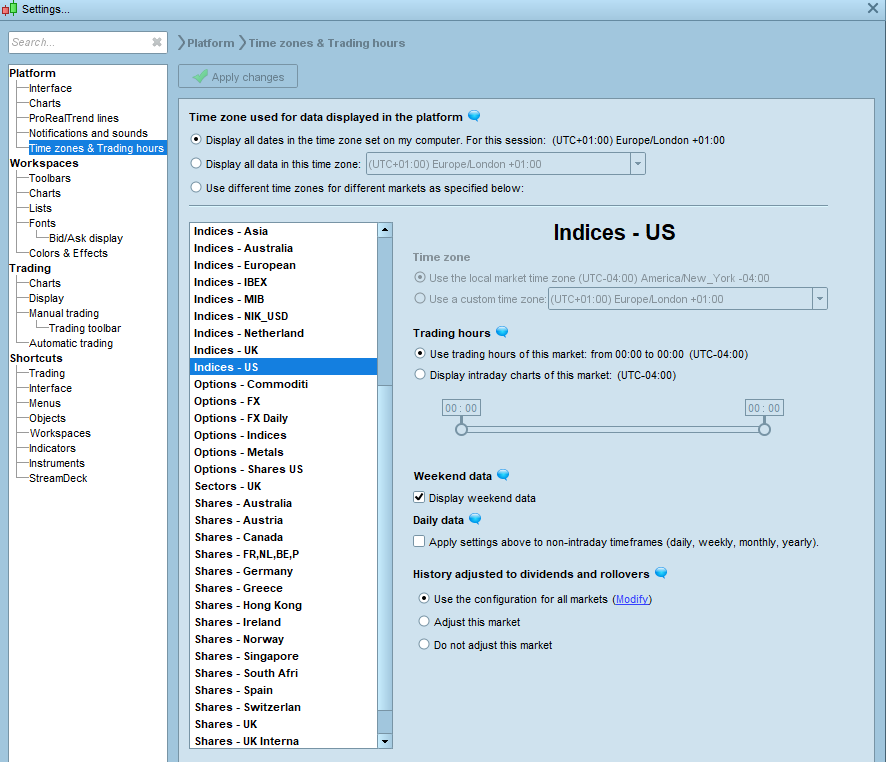
Task: Choose Do not adjust this market
Action: pos(424,645)
